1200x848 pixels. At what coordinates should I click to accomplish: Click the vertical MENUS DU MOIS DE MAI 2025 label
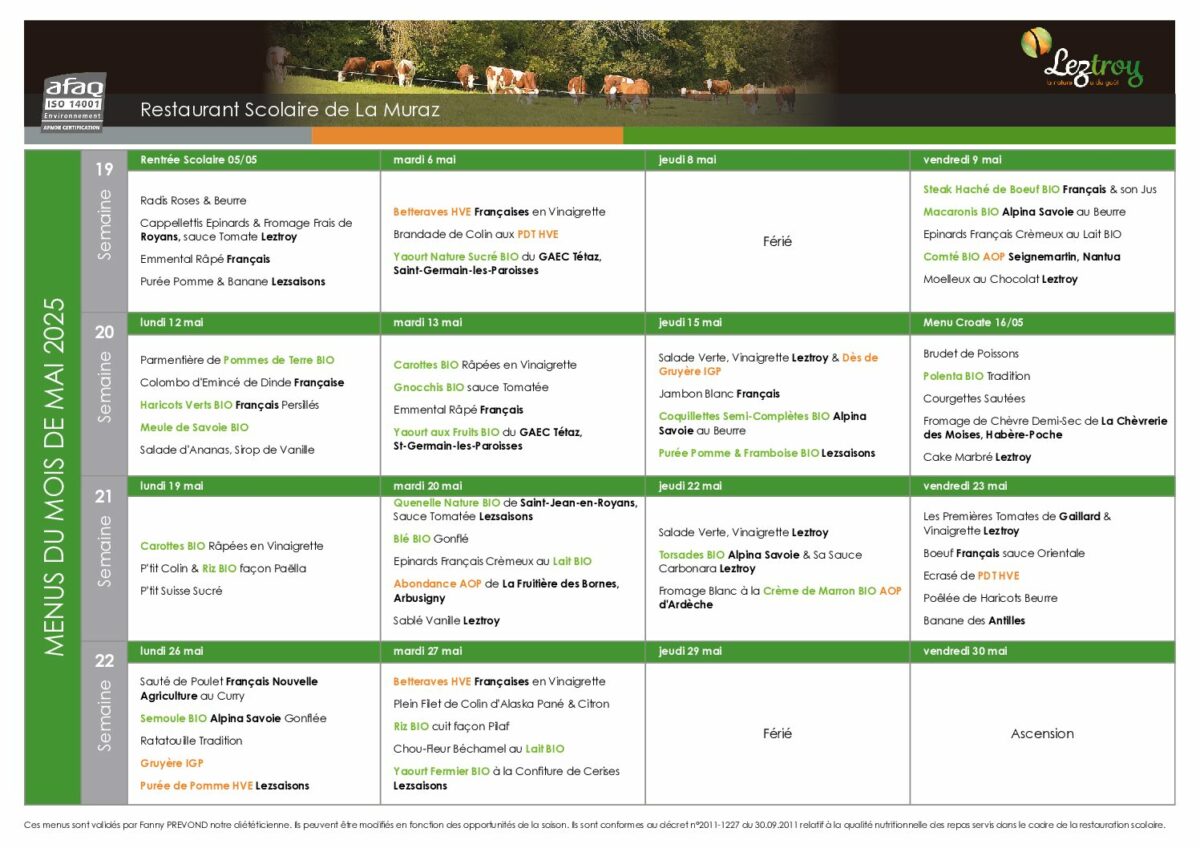[54, 476]
